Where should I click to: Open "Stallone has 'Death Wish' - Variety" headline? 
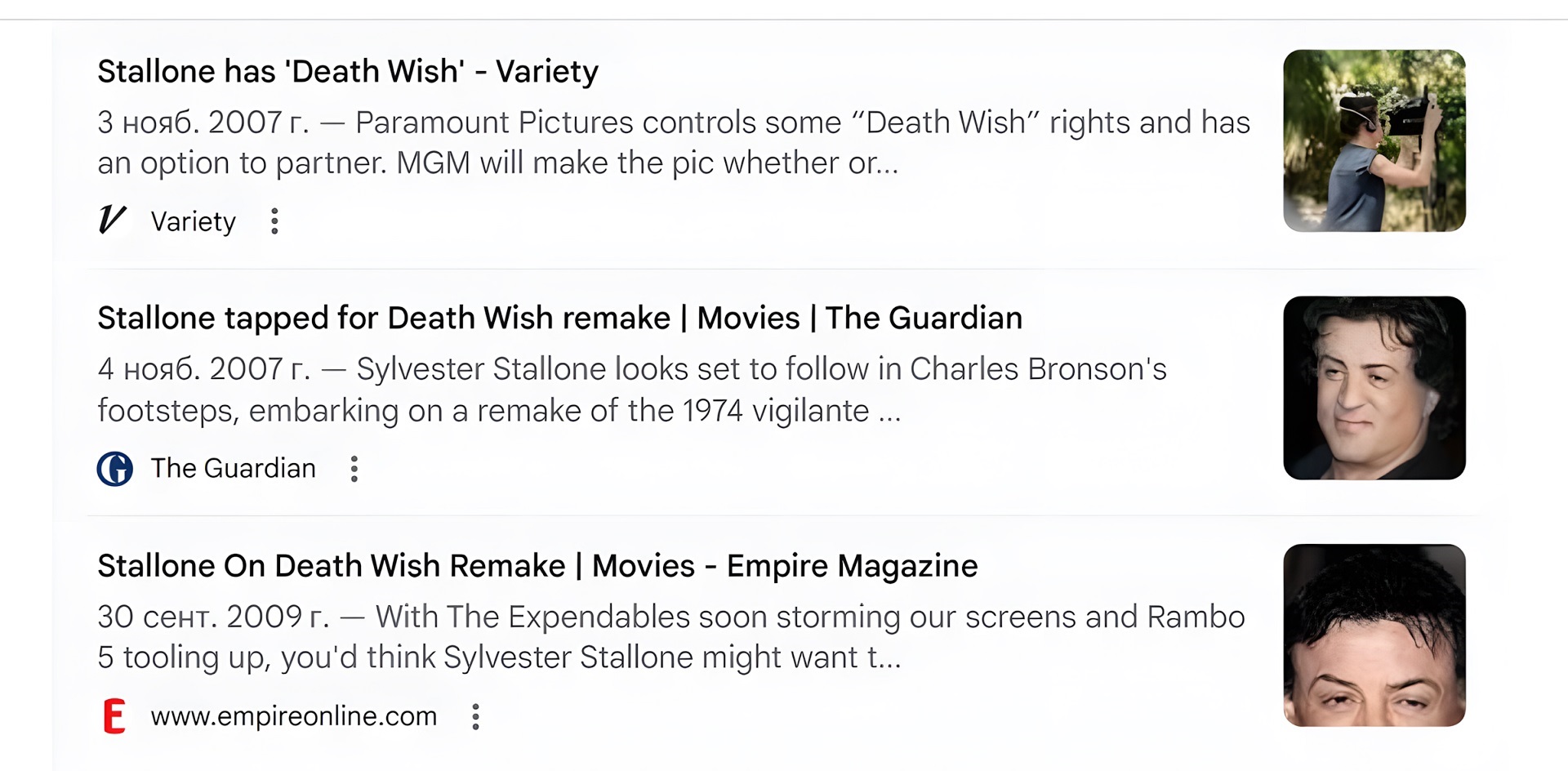[x=348, y=72]
